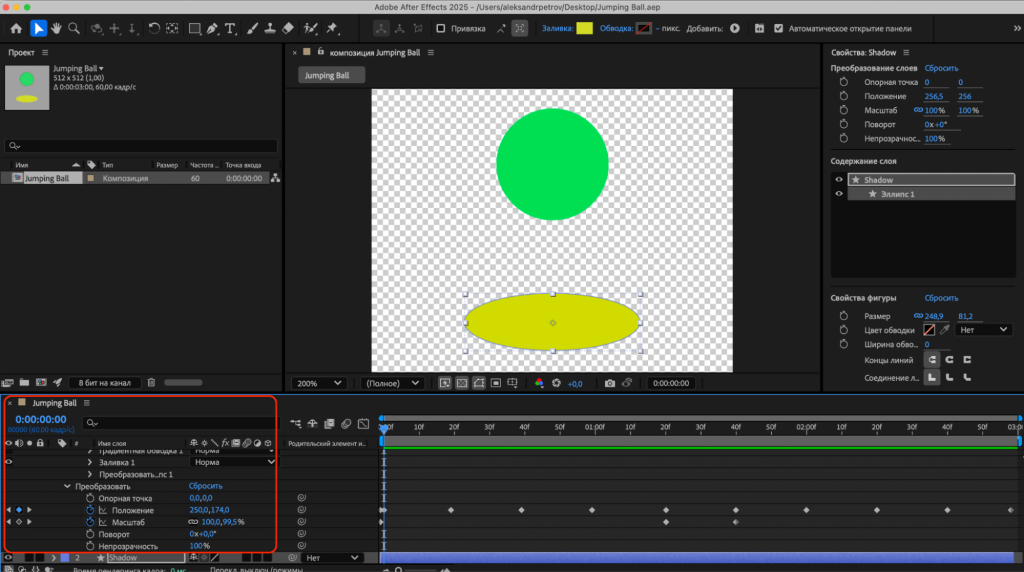Hide the Эллипс 1 shape visibility

[839, 194]
